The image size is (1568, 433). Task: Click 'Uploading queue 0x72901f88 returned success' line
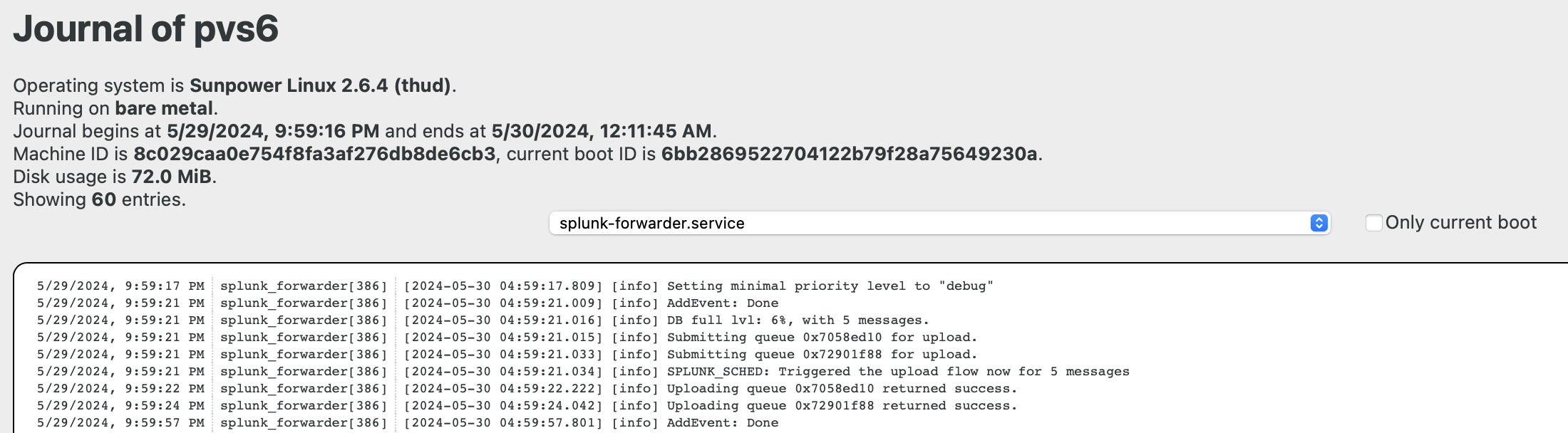point(841,406)
